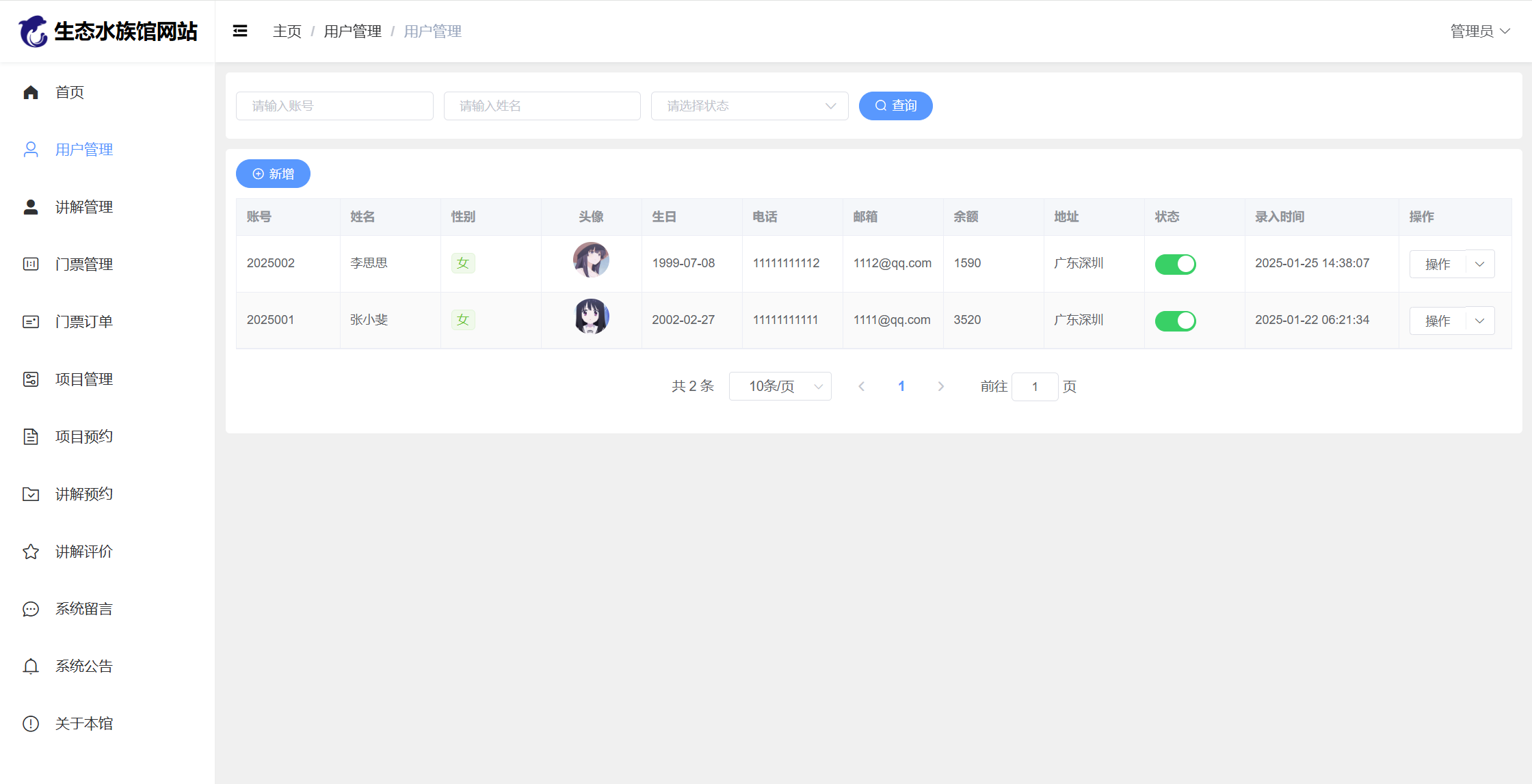Disable status switch for user 张小斐
The height and width of the screenshot is (784, 1532).
tap(1175, 321)
